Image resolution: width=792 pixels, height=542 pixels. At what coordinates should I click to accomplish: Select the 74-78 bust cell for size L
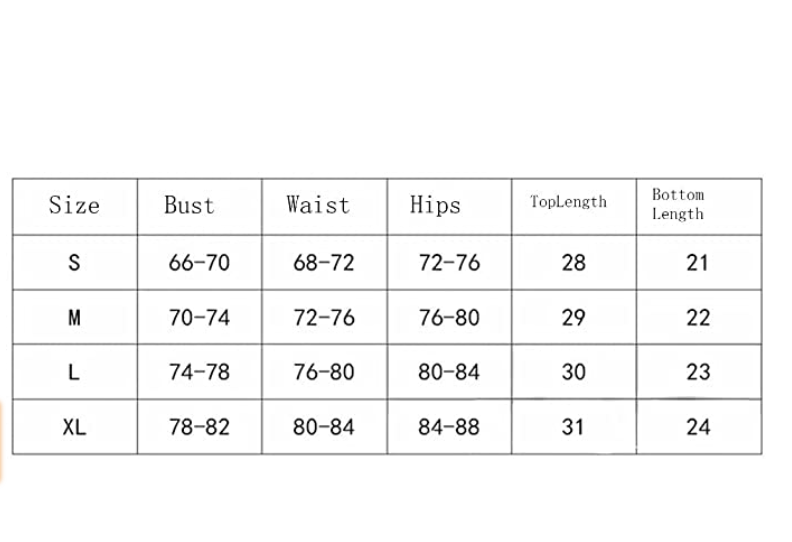pyautogui.click(x=199, y=372)
